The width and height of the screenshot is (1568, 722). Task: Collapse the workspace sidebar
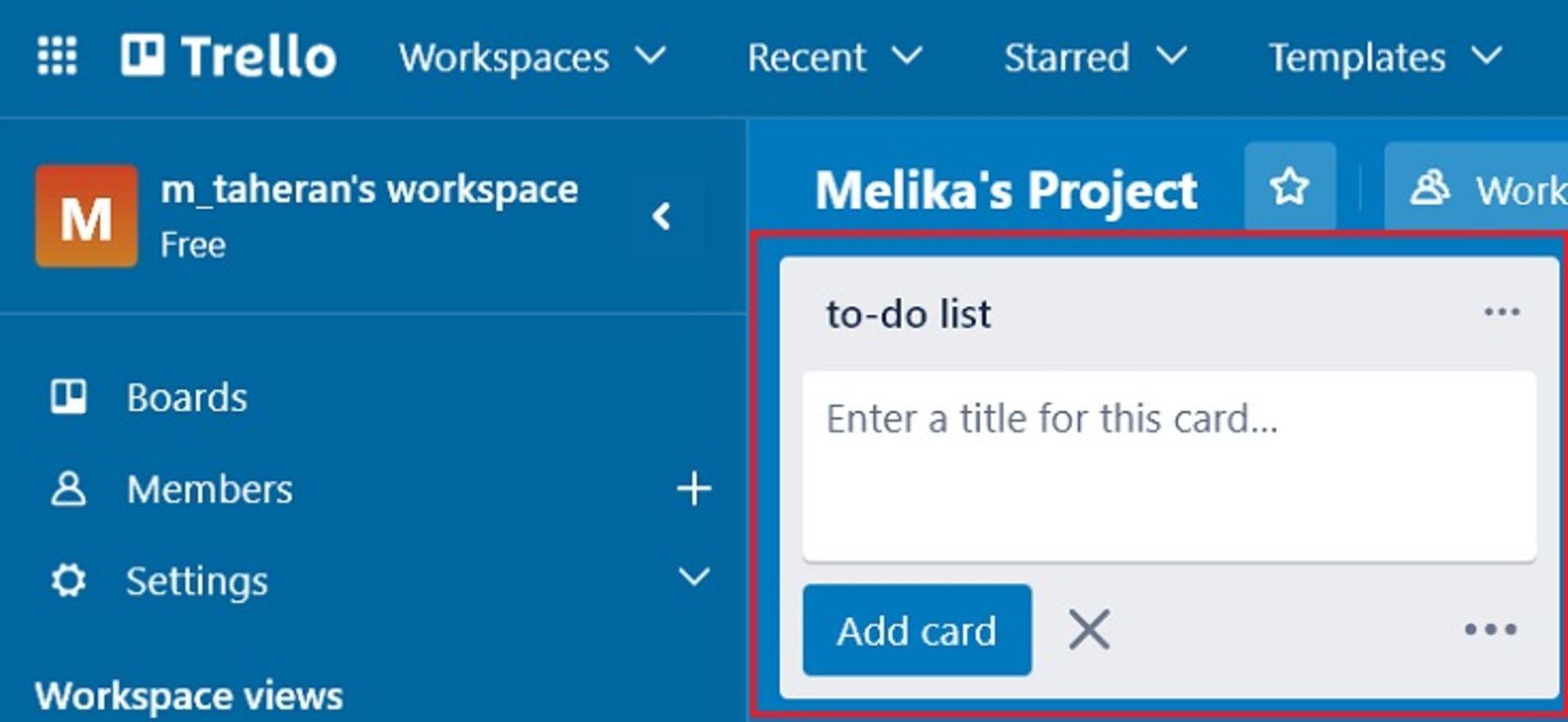click(662, 216)
